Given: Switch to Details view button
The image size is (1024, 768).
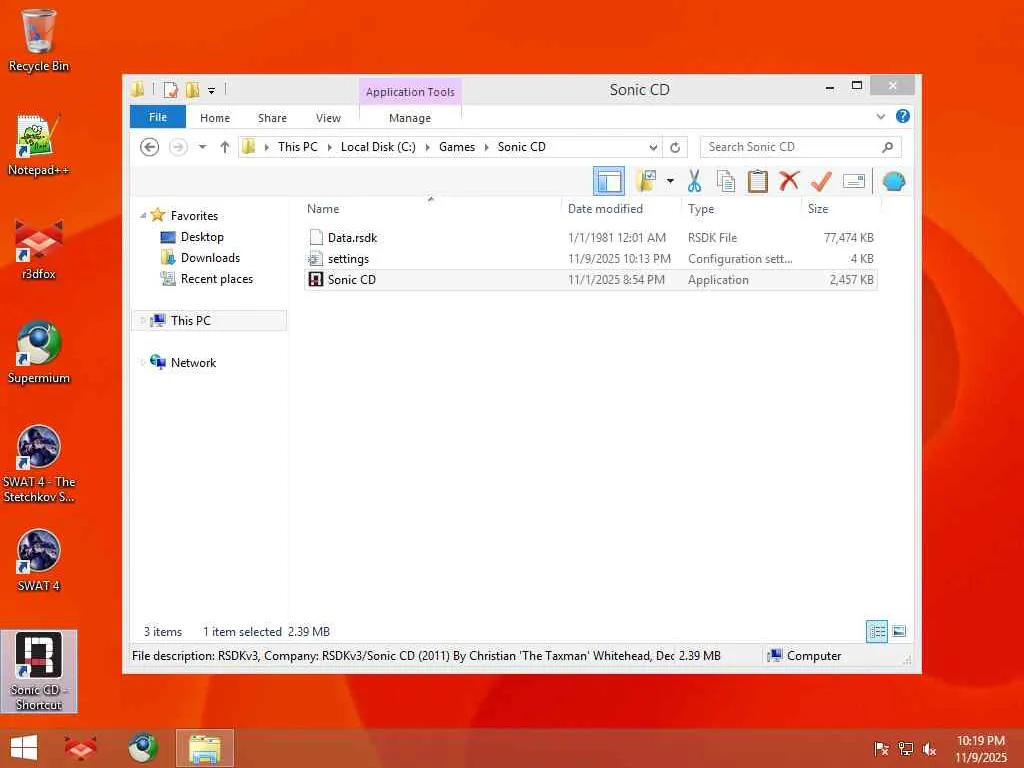Looking at the screenshot, I should (x=876, y=632).
